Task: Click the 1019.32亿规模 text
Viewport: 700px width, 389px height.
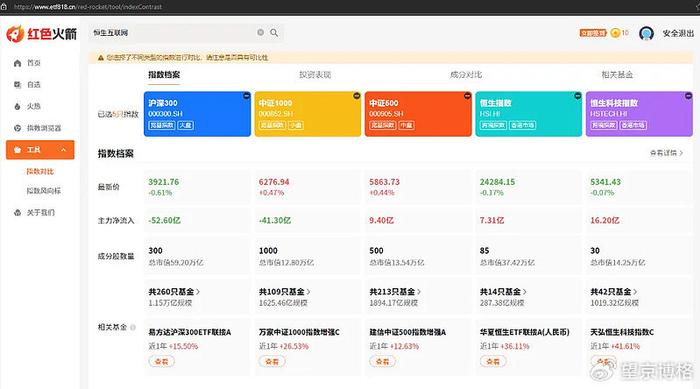Action: coord(614,303)
